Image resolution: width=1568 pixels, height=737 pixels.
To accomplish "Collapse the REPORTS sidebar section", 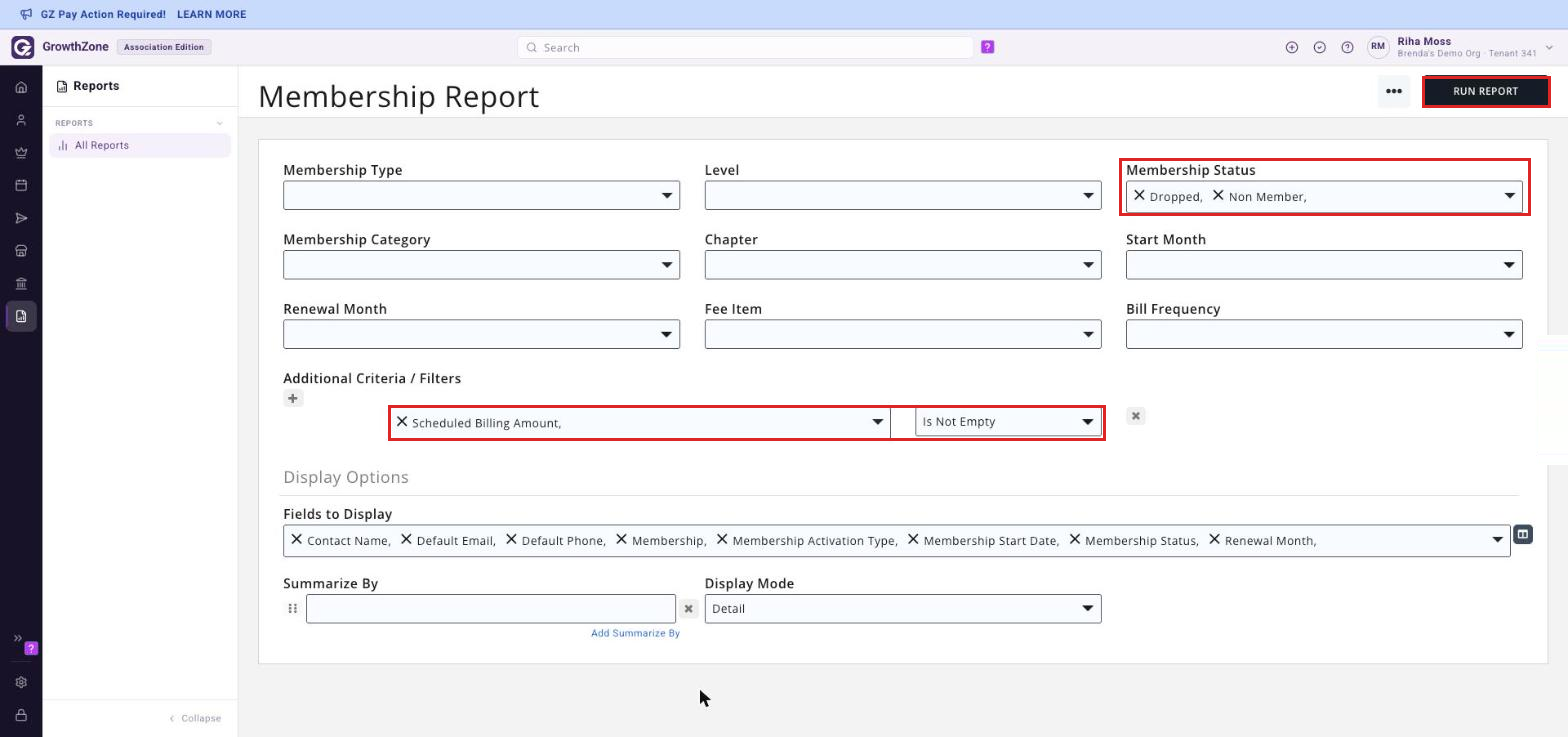I will (x=220, y=123).
